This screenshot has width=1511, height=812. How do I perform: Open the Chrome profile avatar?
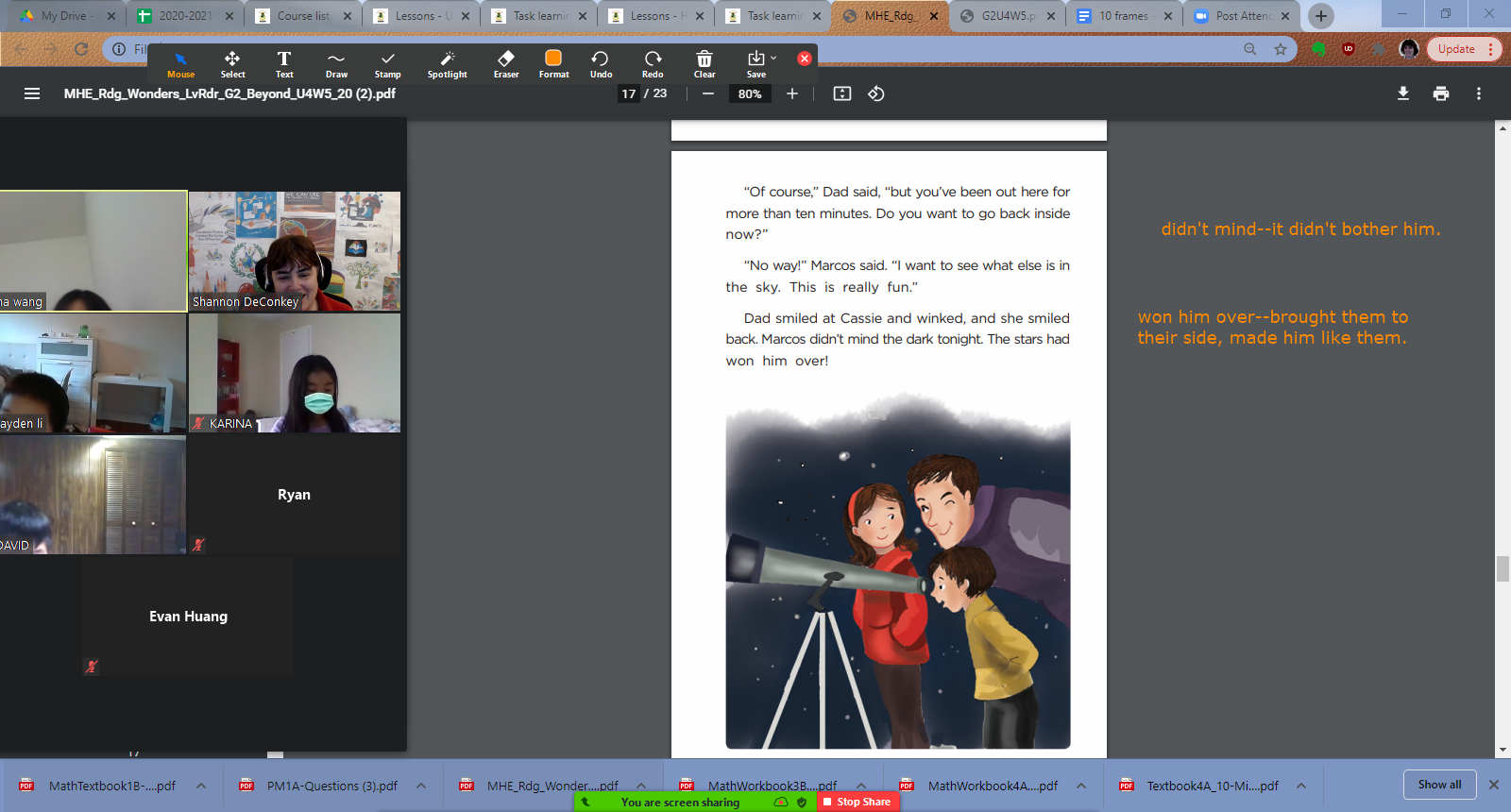coord(1409,49)
